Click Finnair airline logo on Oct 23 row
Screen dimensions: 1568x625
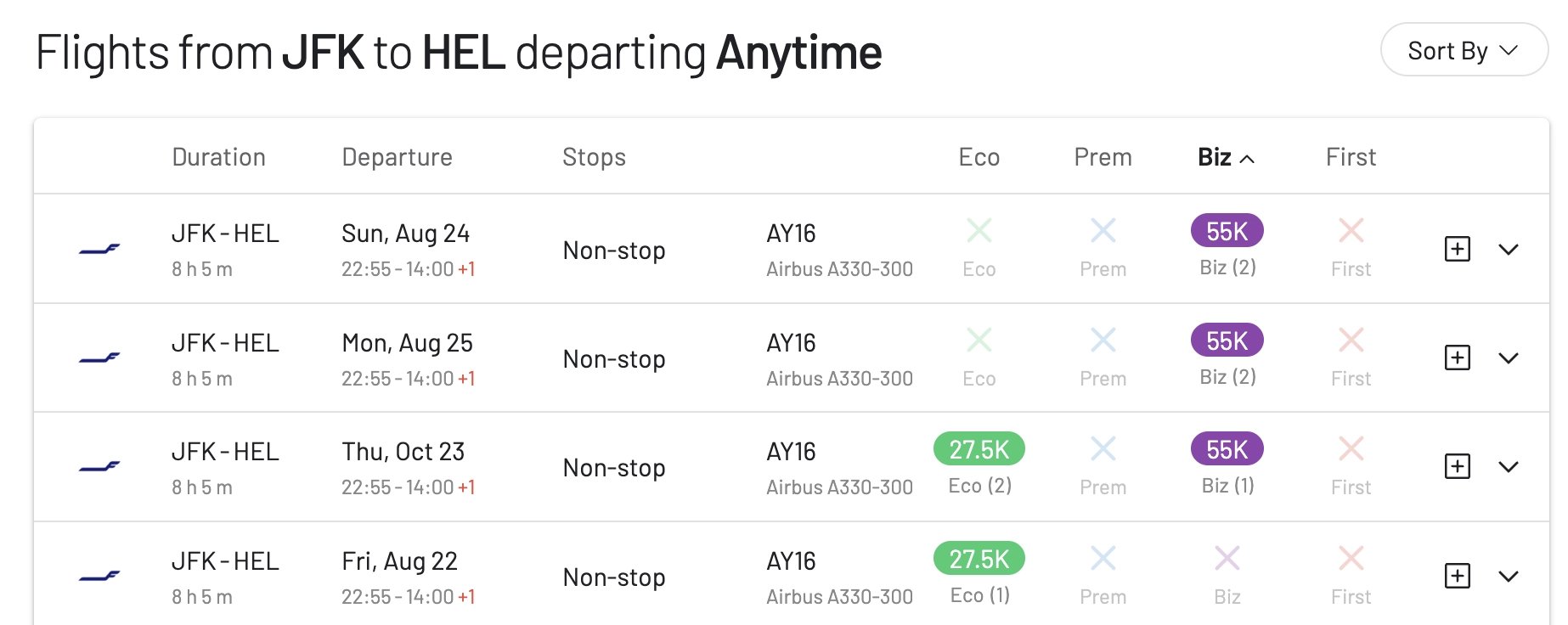(x=99, y=466)
